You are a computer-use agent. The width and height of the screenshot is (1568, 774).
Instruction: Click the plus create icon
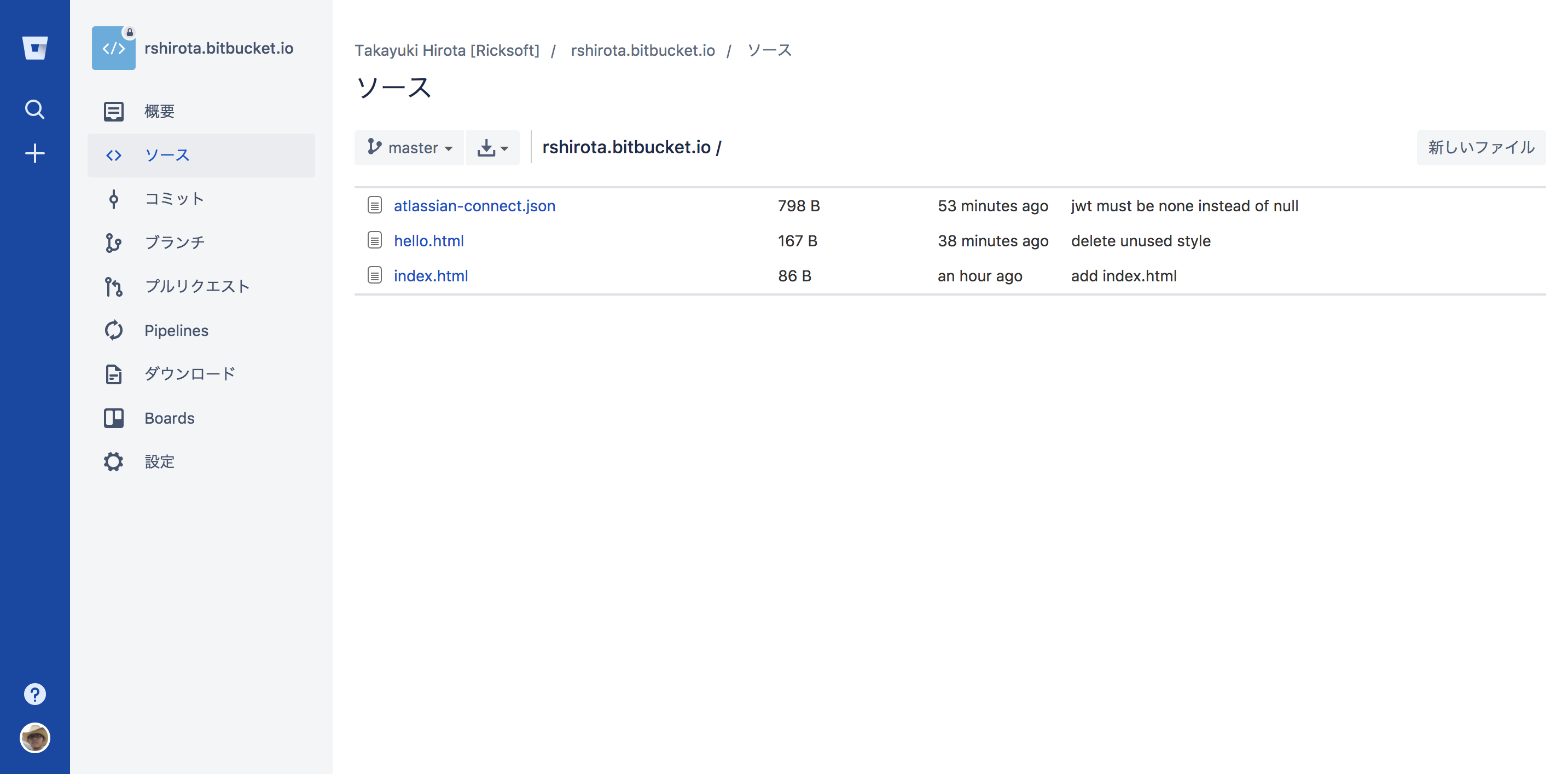point(34,153)
